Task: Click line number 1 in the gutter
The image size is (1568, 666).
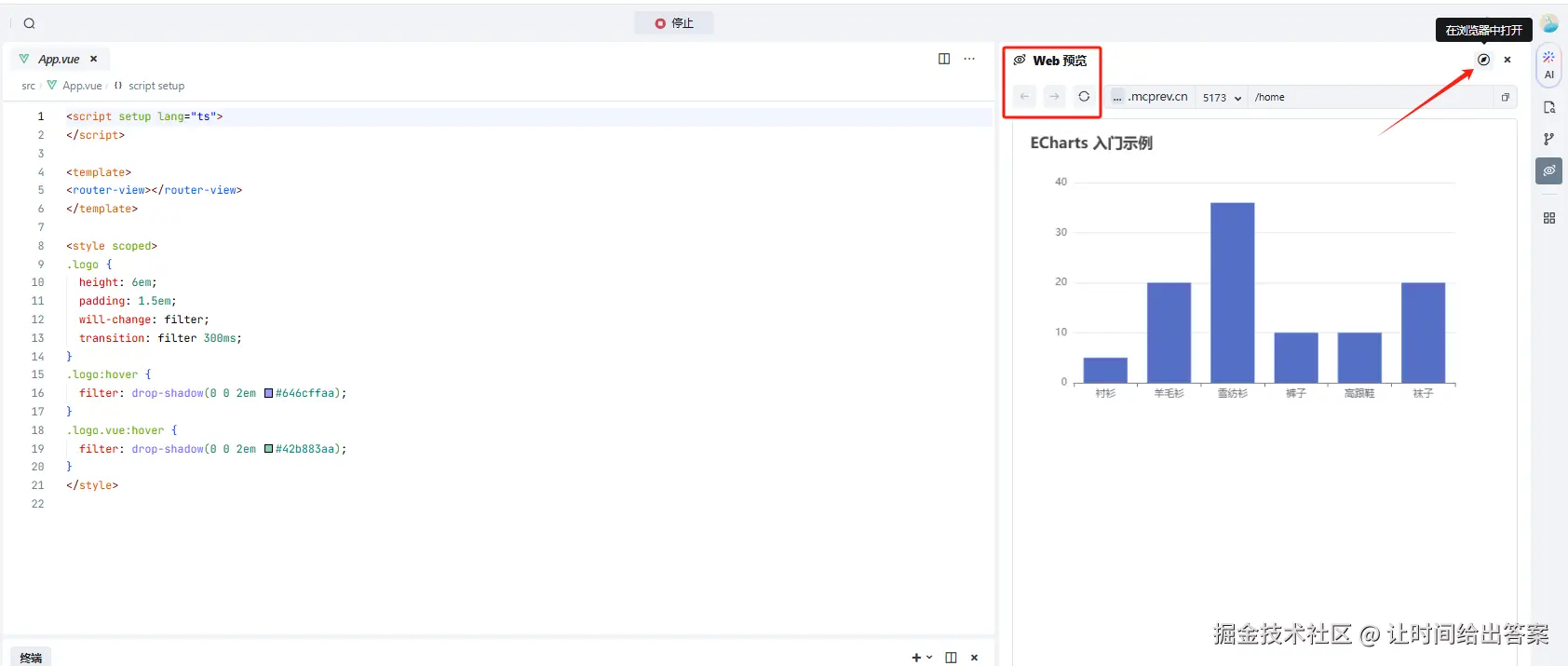Action: click(40, 116)
